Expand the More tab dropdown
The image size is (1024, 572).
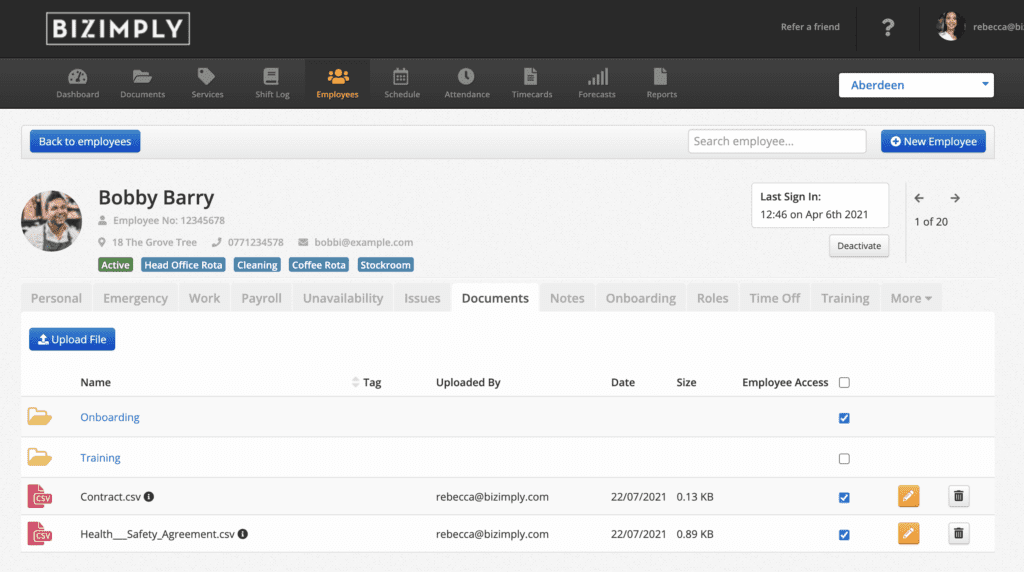(x=910, y=298)
